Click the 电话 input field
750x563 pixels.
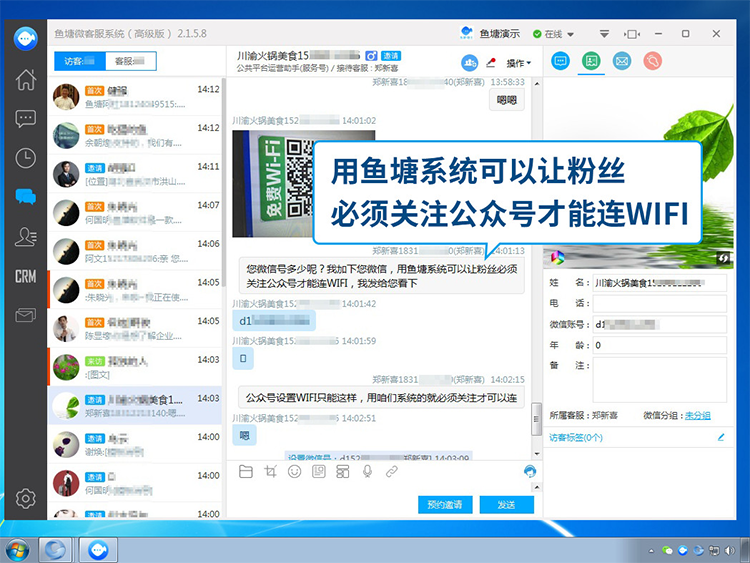tap(660, 303)
